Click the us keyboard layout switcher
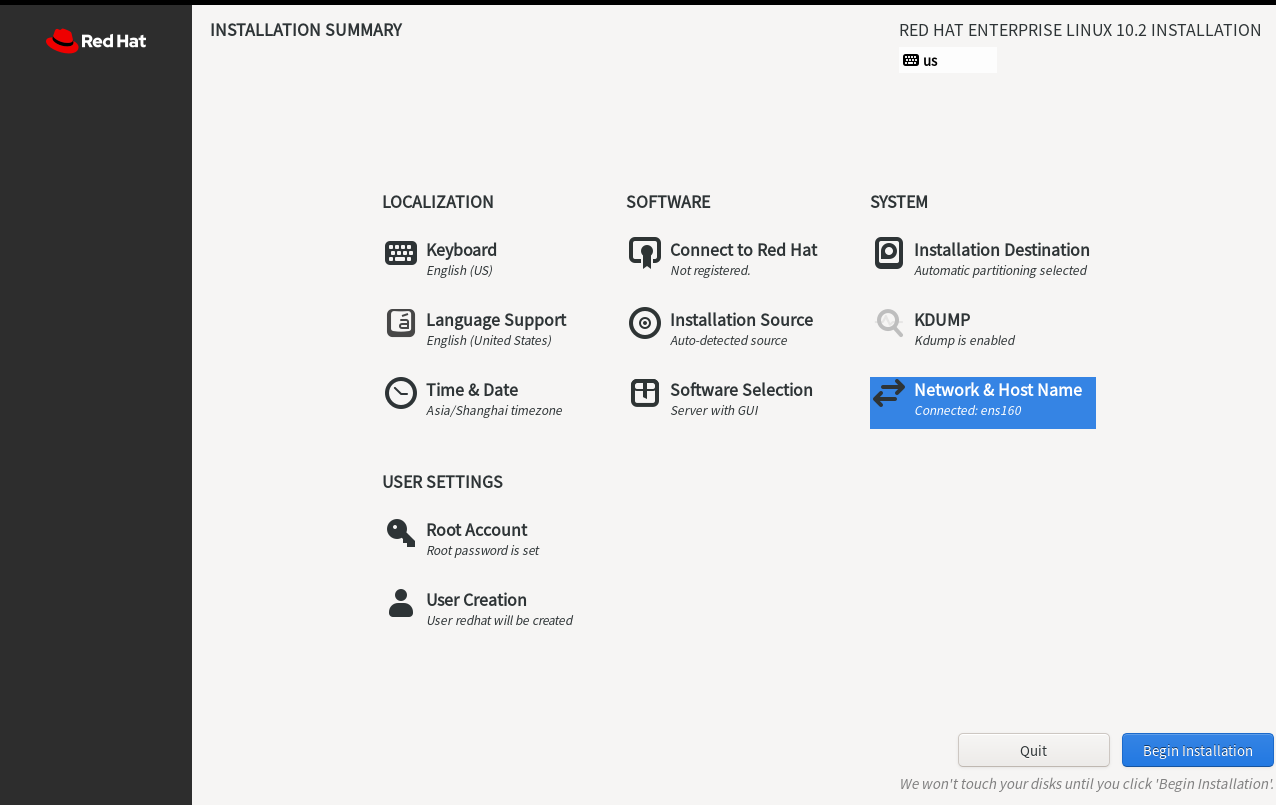 pos(948,60)
